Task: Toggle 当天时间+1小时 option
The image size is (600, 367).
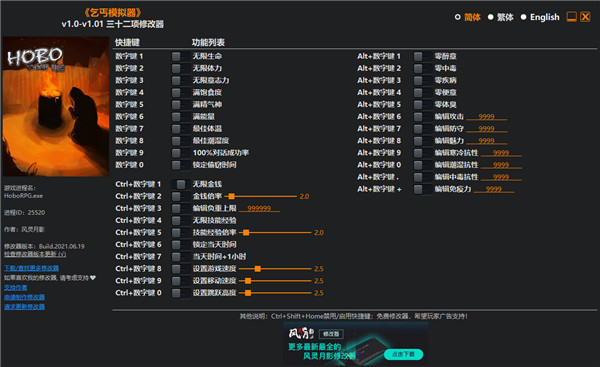Action: click(x=180, y=257)
